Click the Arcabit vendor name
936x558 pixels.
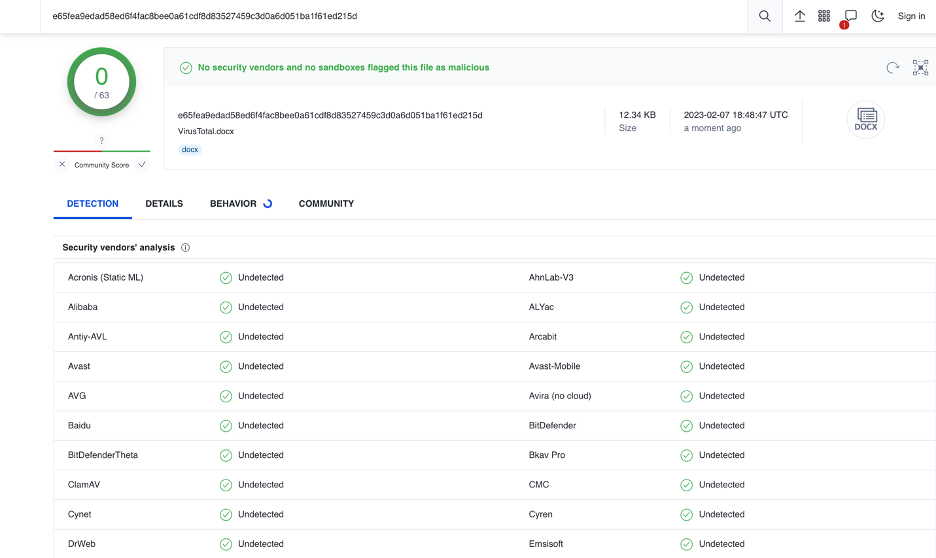pyautogui.click(x=543, y=337)
